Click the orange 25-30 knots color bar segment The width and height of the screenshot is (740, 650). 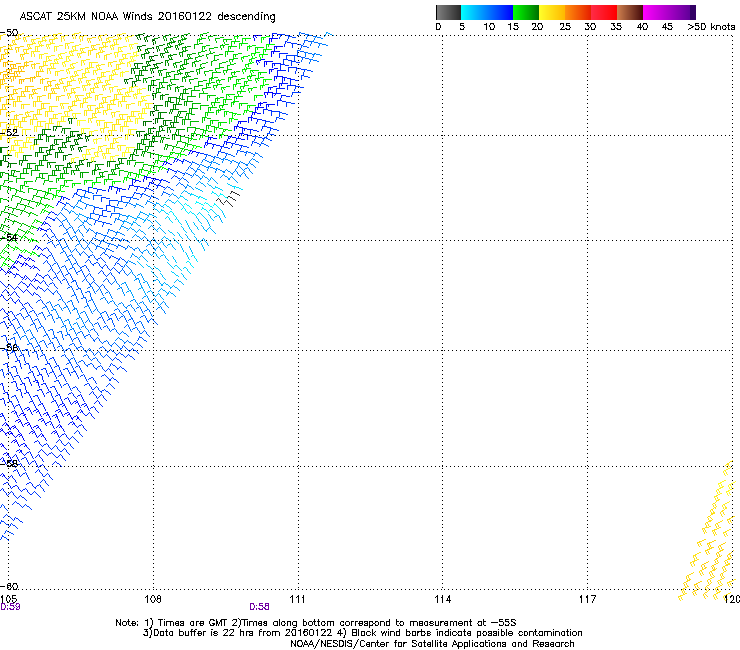[578, 12]
